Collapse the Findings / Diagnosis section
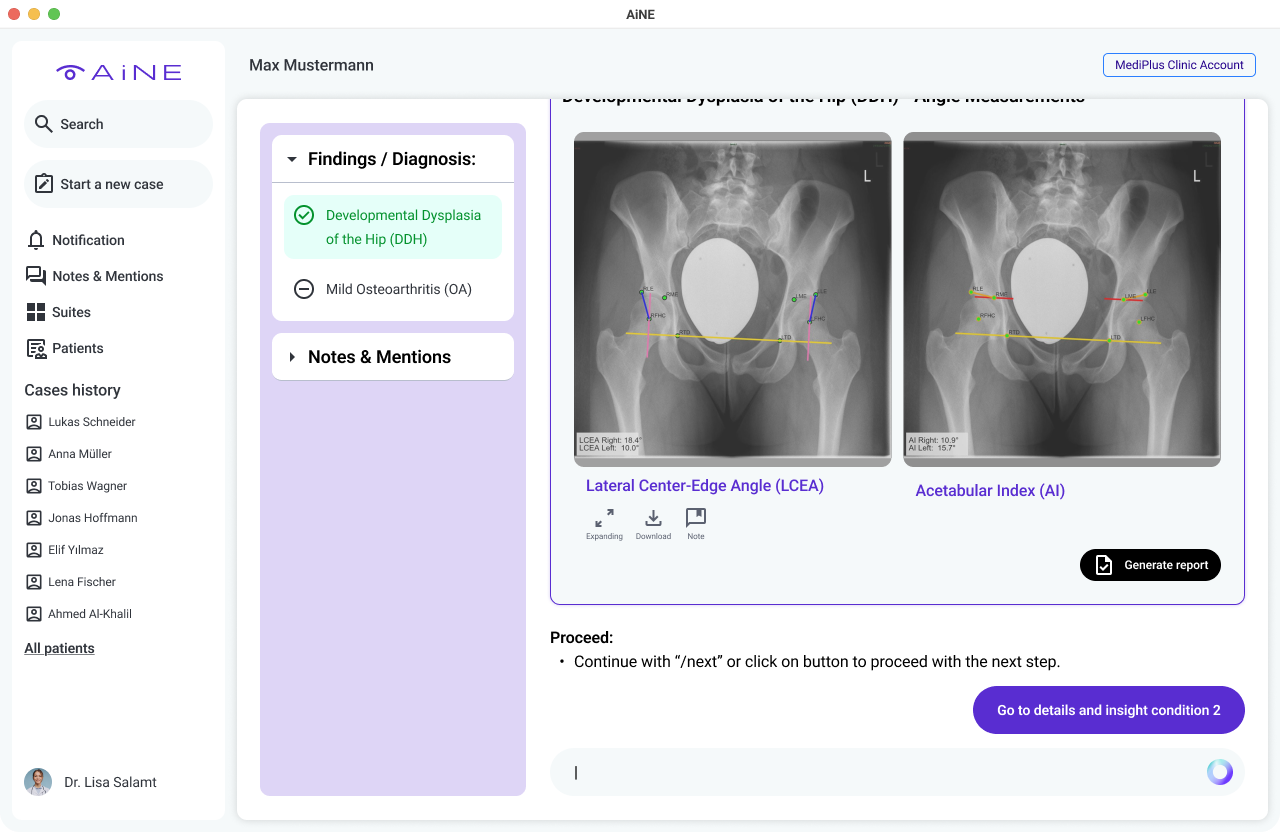 point(292,159)
